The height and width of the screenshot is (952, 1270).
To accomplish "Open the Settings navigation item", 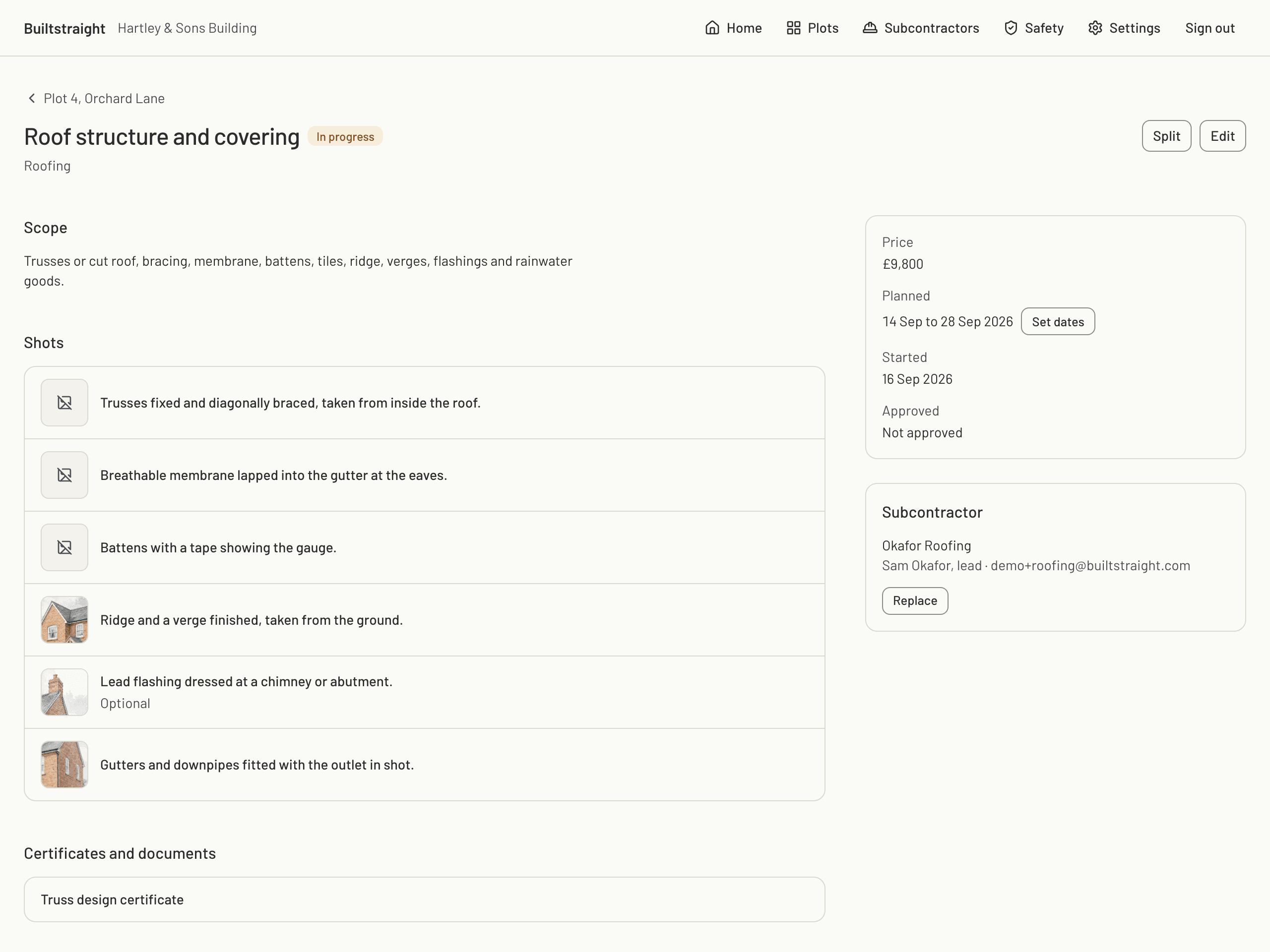I will [x=1124, y=28].
